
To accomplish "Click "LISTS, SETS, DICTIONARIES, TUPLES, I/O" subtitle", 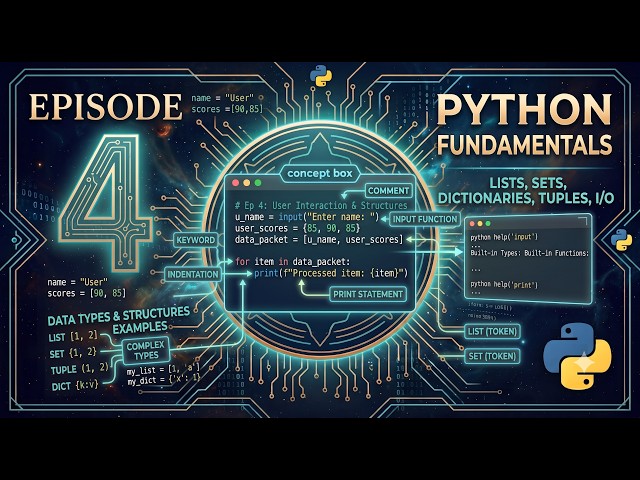I will (x=526, y=191).
